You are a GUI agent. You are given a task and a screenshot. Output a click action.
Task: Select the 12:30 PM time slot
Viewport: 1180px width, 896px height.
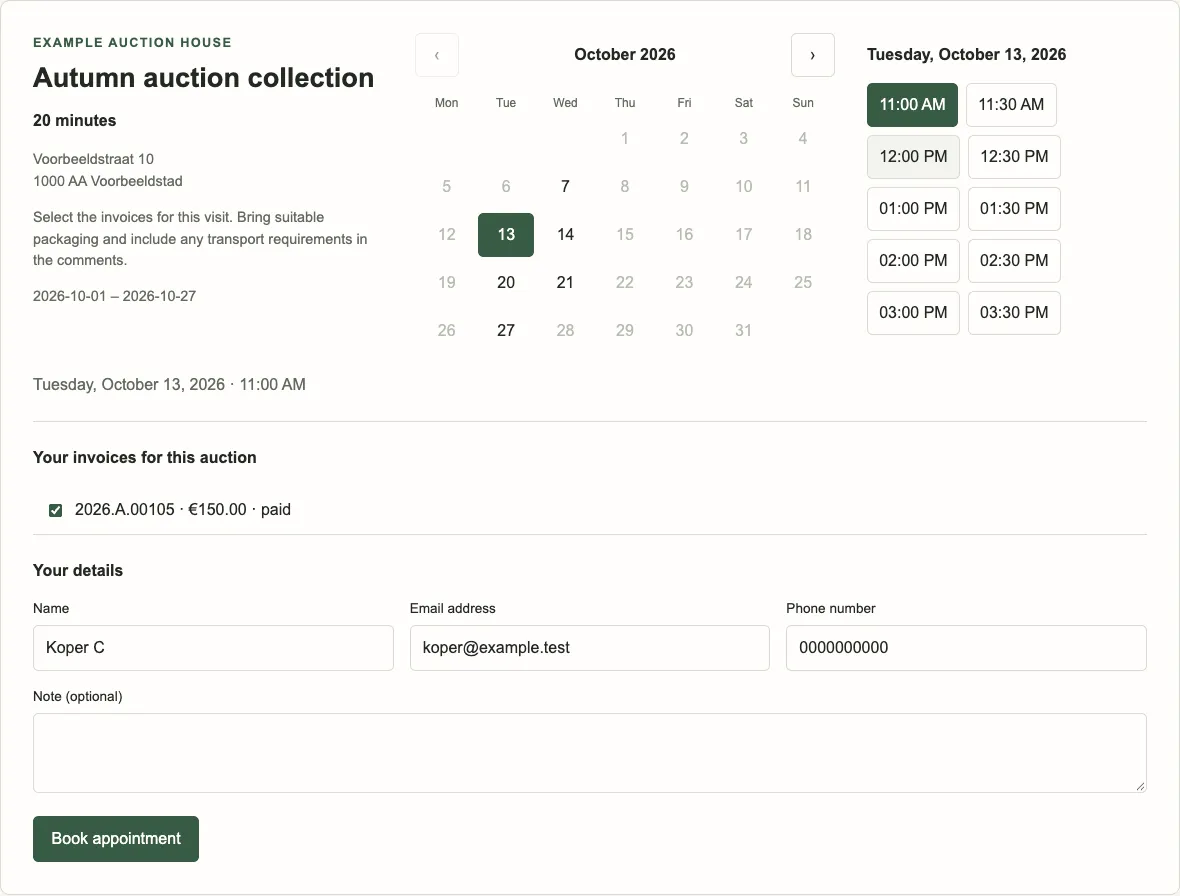[1014, 156]
